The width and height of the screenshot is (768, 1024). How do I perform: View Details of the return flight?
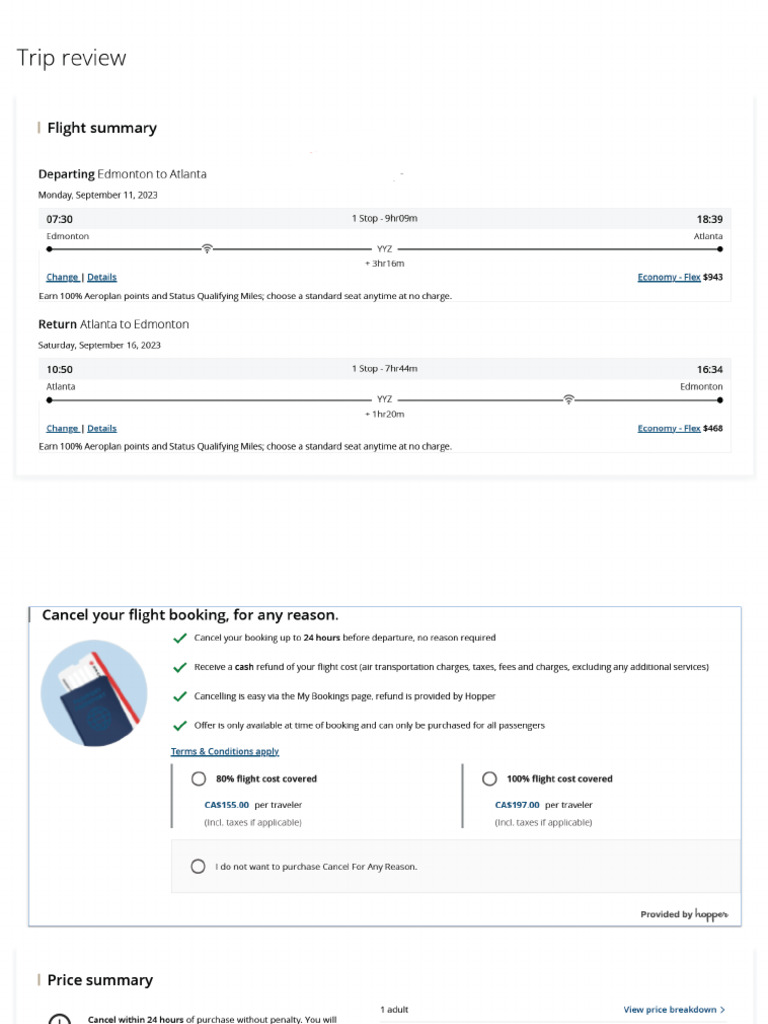[x=102, y=428]
